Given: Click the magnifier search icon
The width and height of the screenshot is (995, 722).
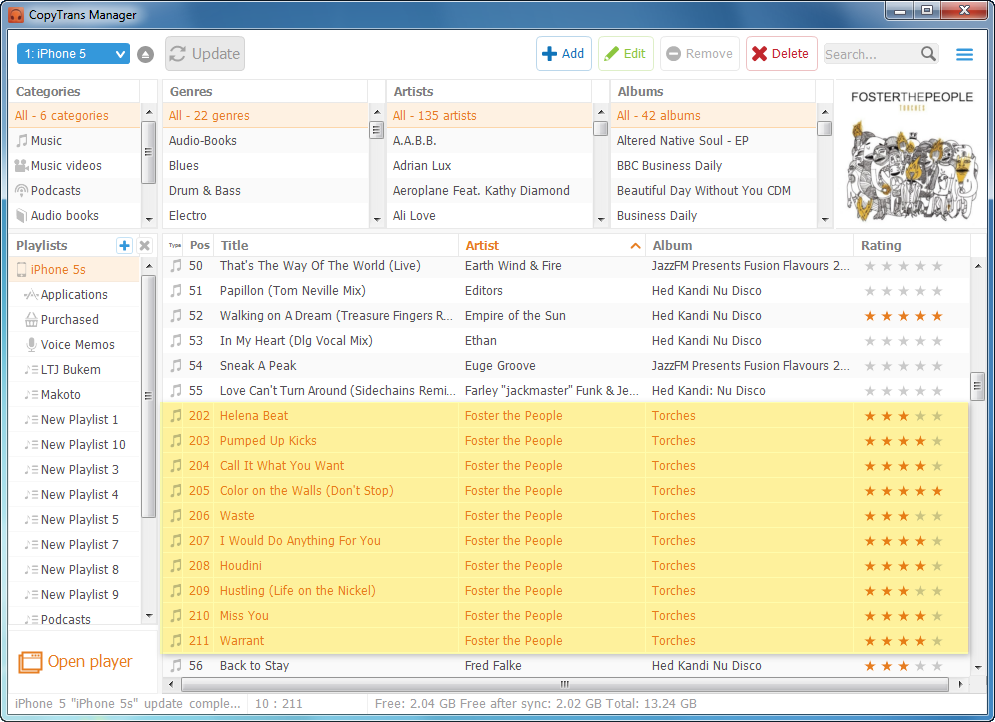Looking at the screenshot, I should 928,54.
